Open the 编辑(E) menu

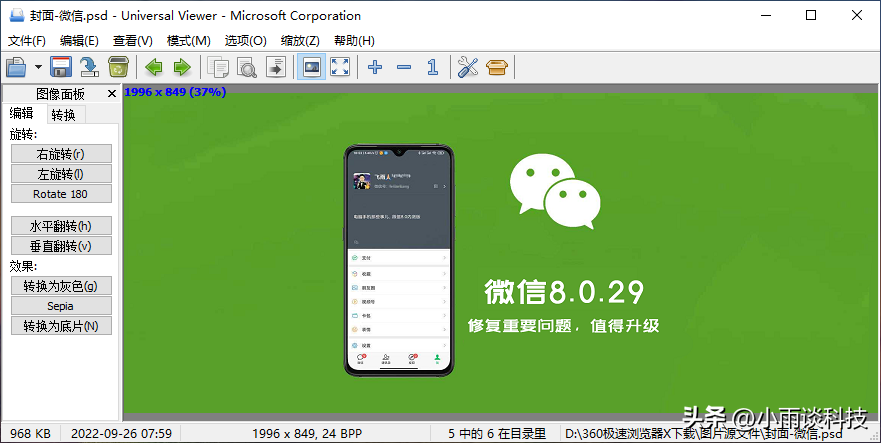[79, 40]
